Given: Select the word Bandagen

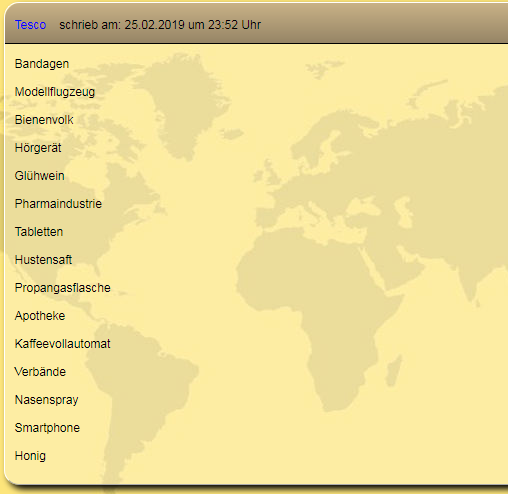Looking at the screenshot, I should coord(42,64).
